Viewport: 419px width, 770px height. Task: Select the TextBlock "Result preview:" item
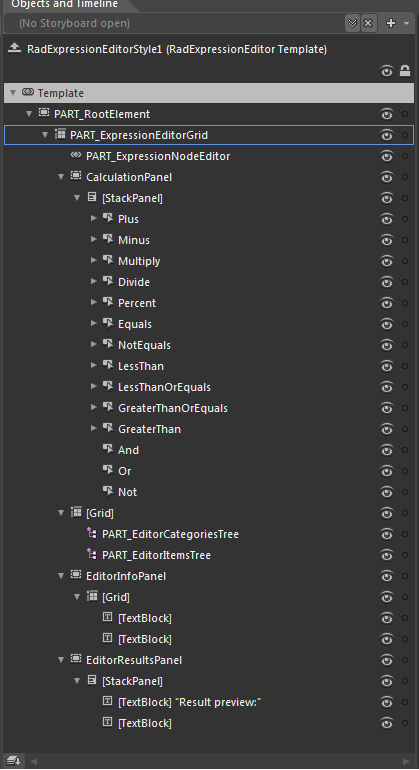click(190, 702)
